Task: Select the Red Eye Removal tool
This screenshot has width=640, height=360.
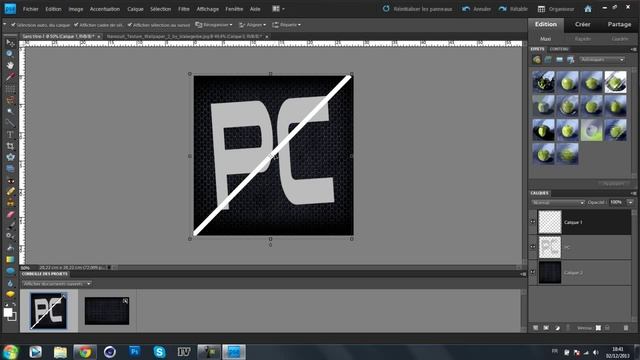Action: tap(10, 180)
